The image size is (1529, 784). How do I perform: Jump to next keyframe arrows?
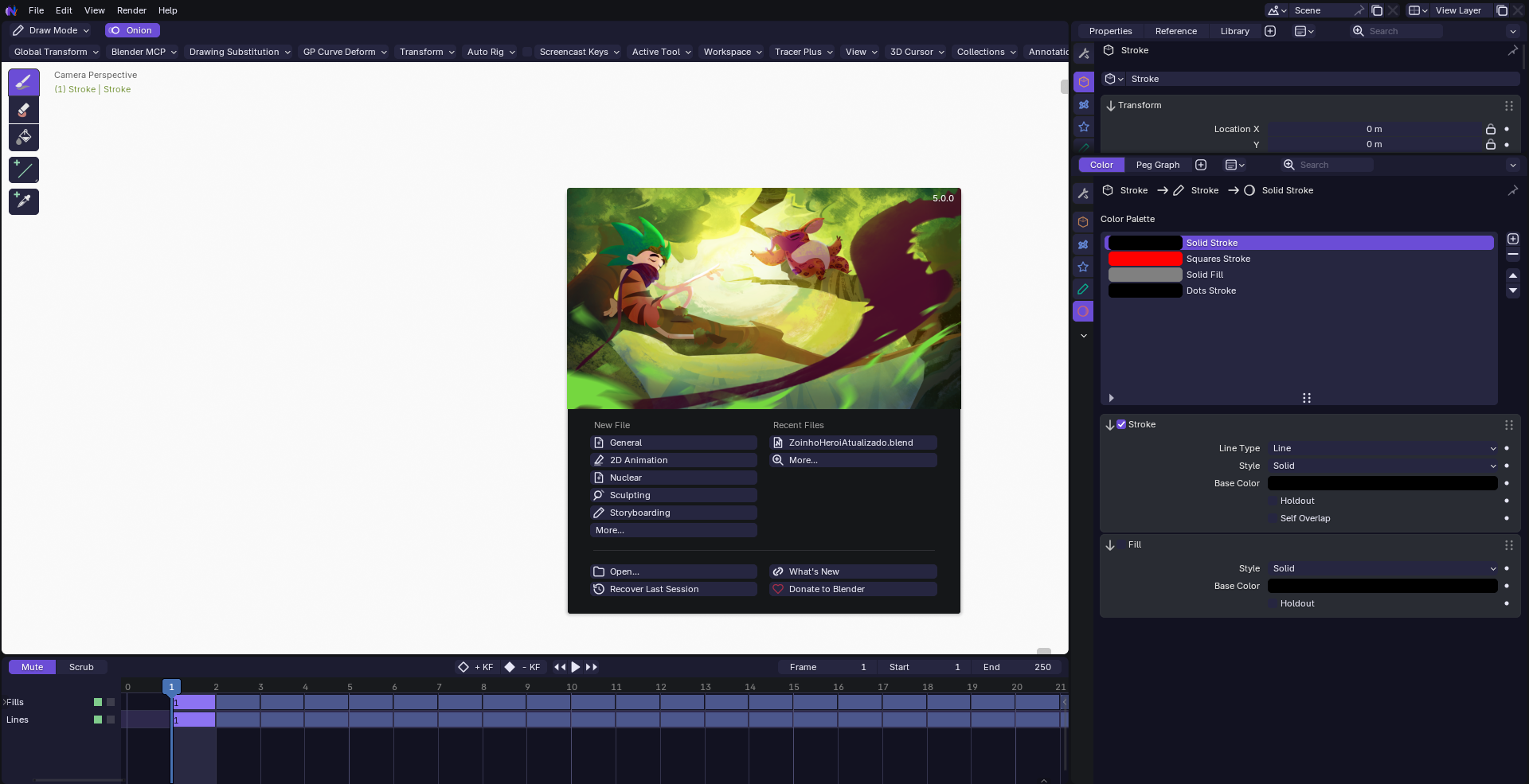click(x=592, y=667)
